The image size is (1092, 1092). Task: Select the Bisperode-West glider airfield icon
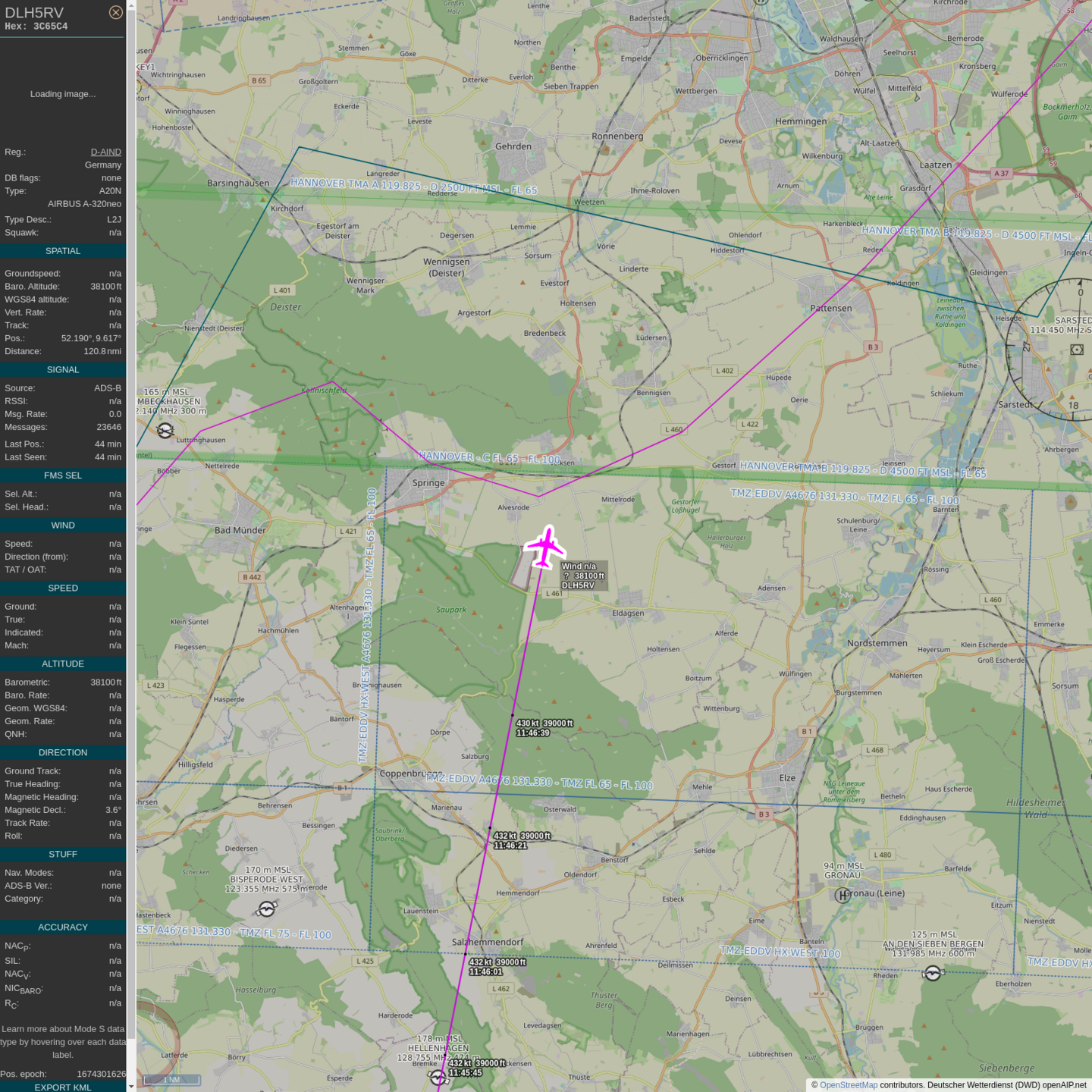[x=267, y=908]
